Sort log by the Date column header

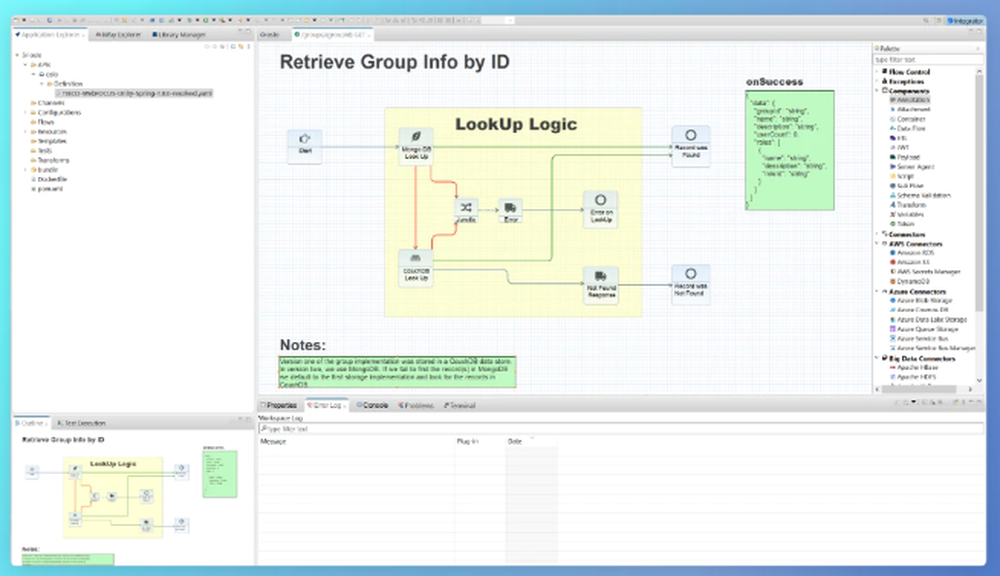[531, 441]
